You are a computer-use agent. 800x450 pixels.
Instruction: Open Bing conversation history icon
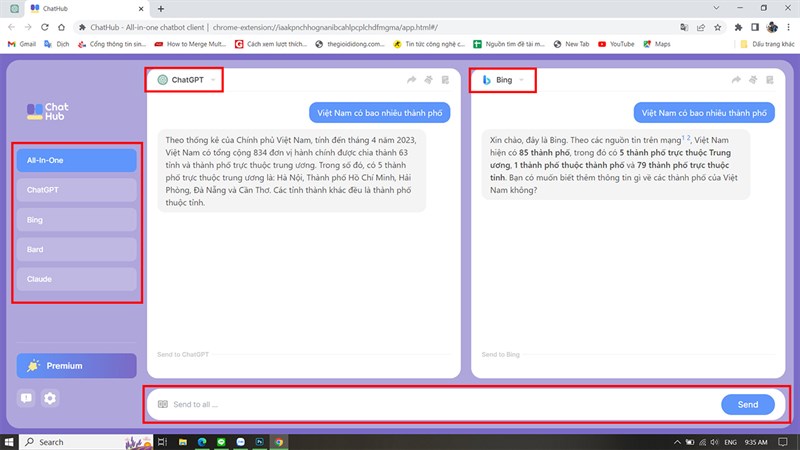770,80
